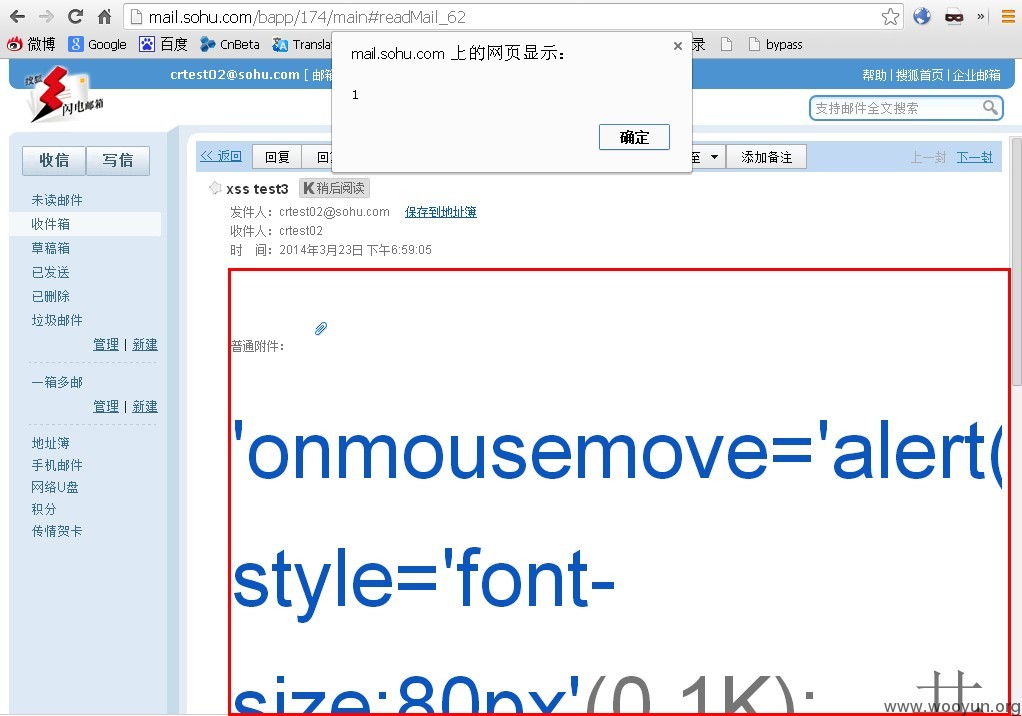Click the blank page bookmark before bypass
Image resolution: width=1022 pixels, height=716 pixels.
[726, 44]
